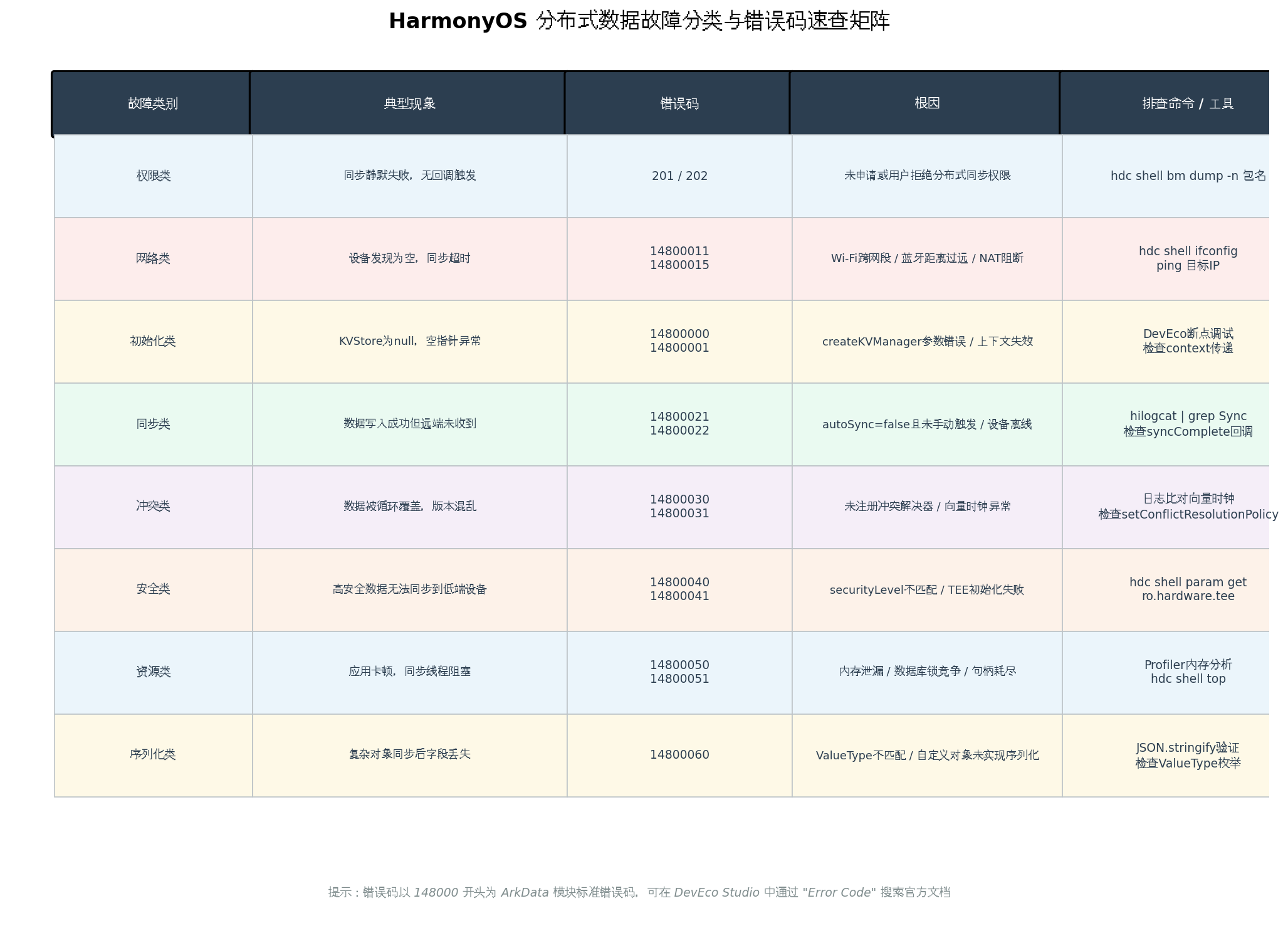The height and width of the screenshot is (928, 1288).
Task: Click the "应用卡顿，同步线程阻塞" cell
Action: tap(410, 673)
